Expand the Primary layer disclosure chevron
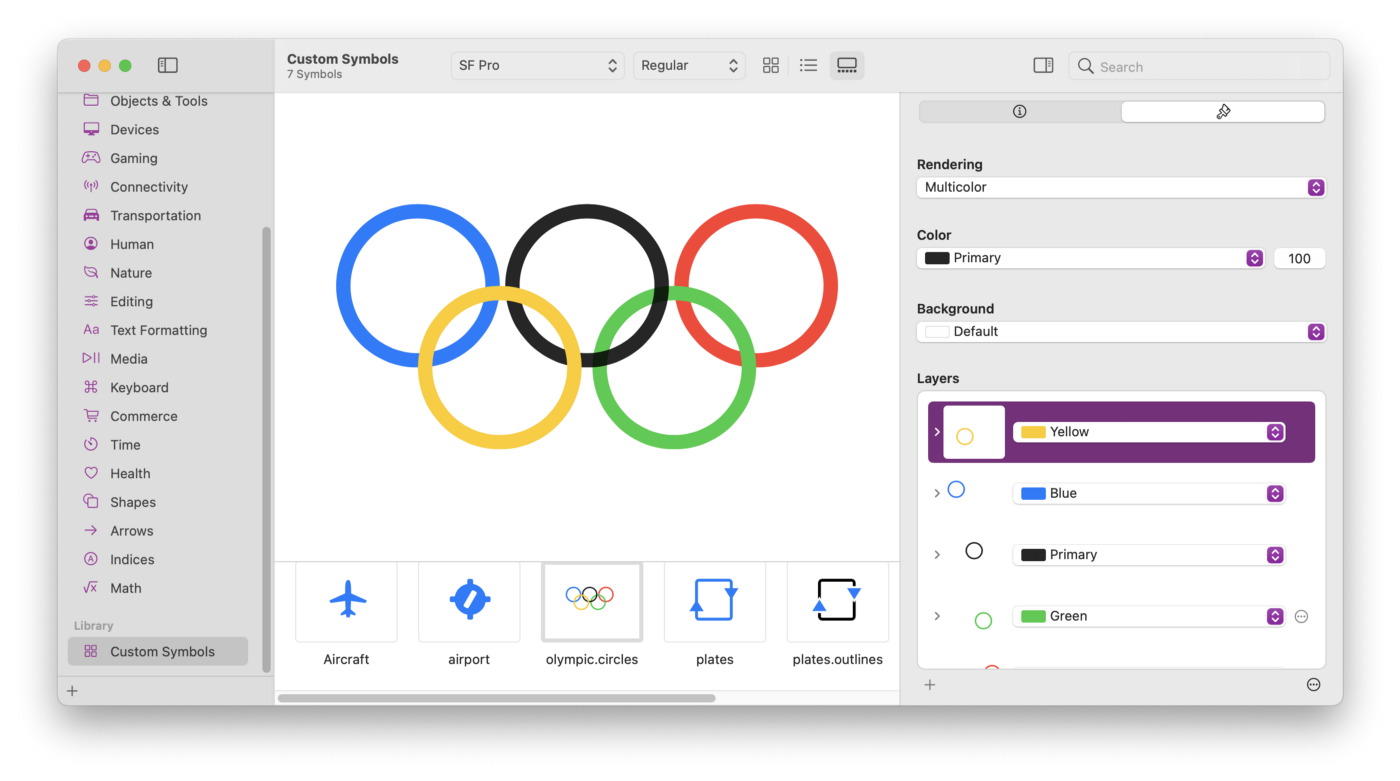 937,555
